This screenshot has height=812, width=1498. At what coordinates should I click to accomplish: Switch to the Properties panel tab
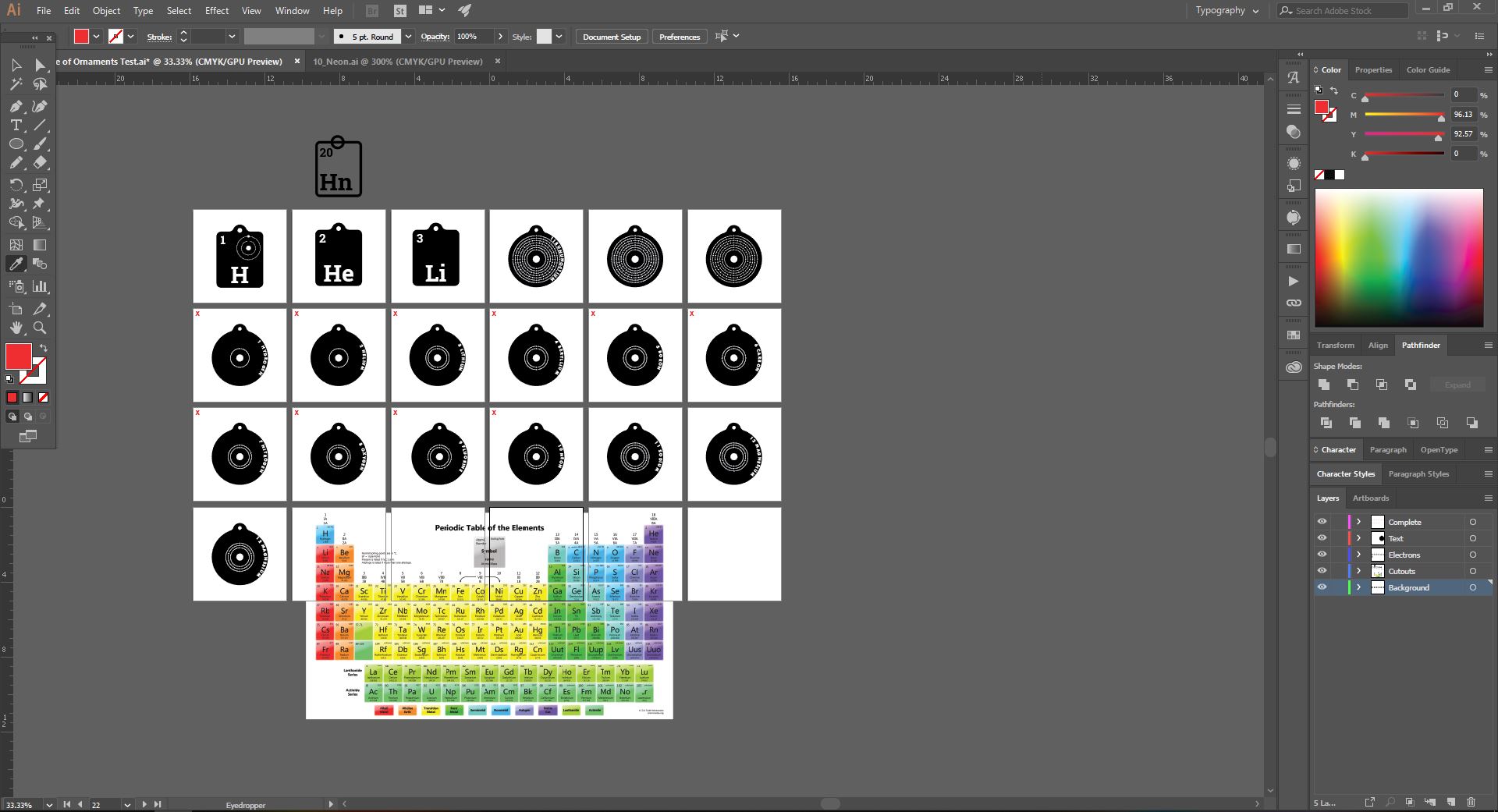(x=1373, y=69)
